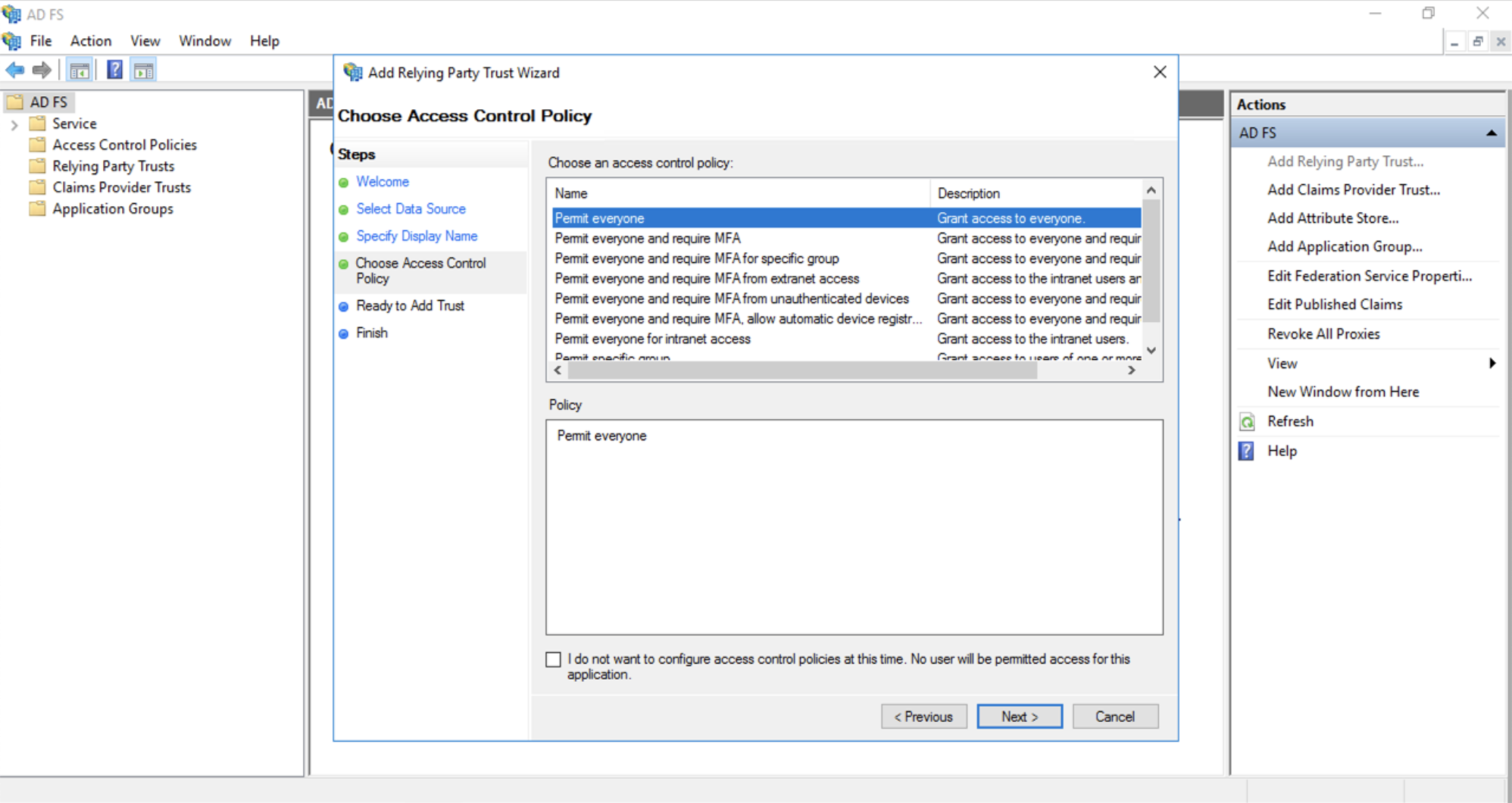
Task: Click the Description column header
Action: 1036,193
